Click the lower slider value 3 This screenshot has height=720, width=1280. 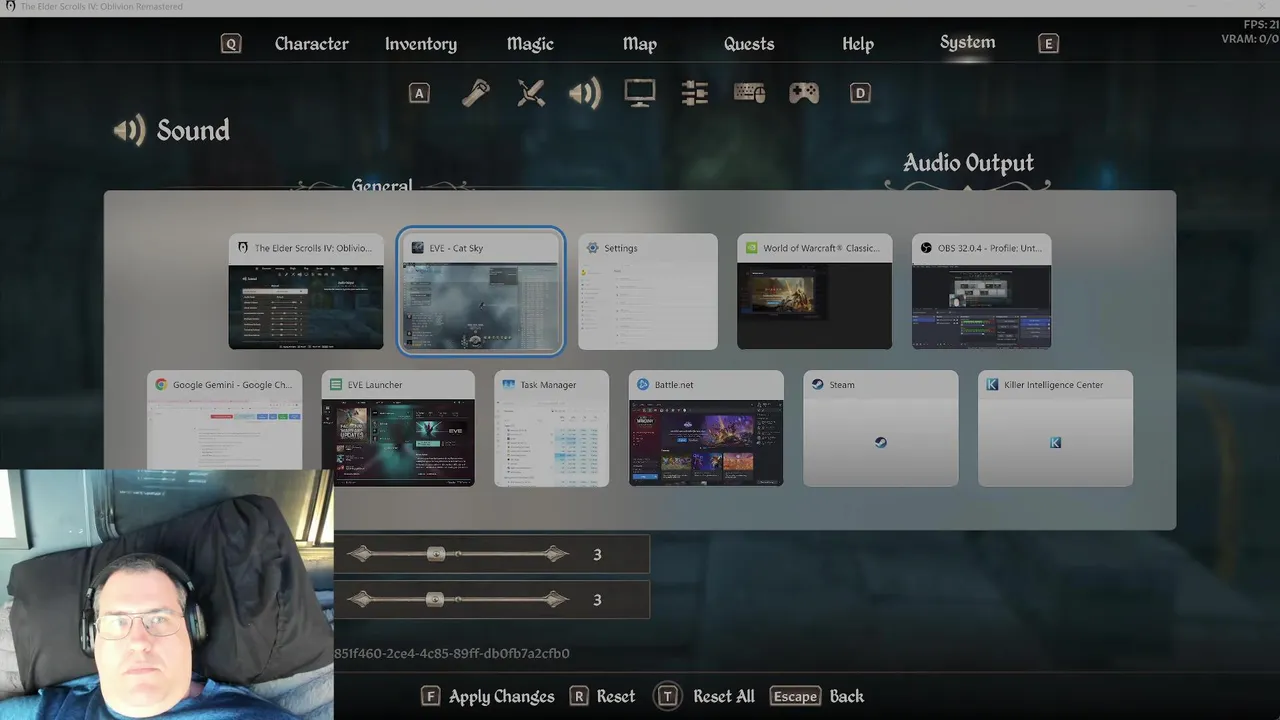coord(597,600)
